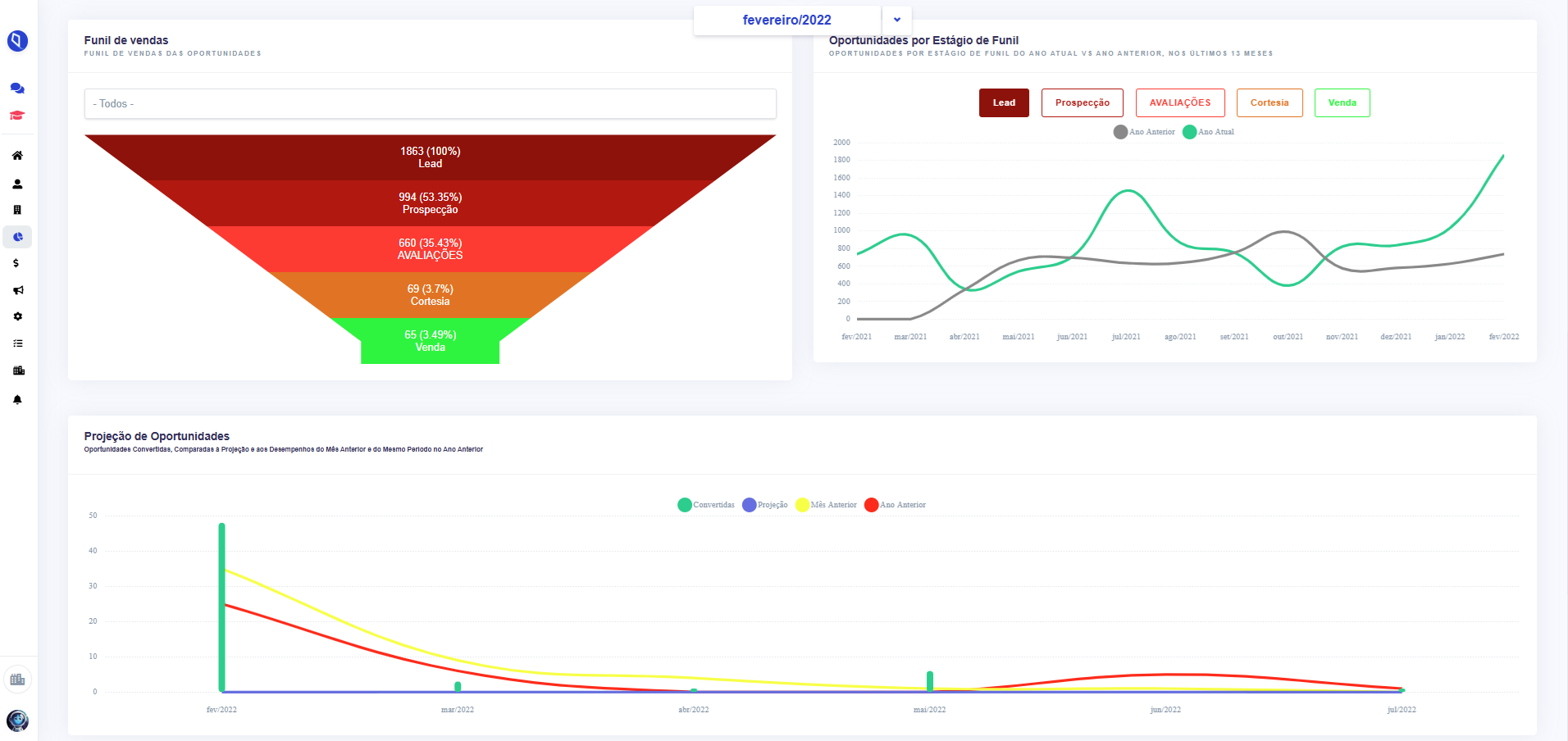This screenshot has width=1568, height=741.
Task: Click the green Venda funnel segment
Action: pos(431,341)
